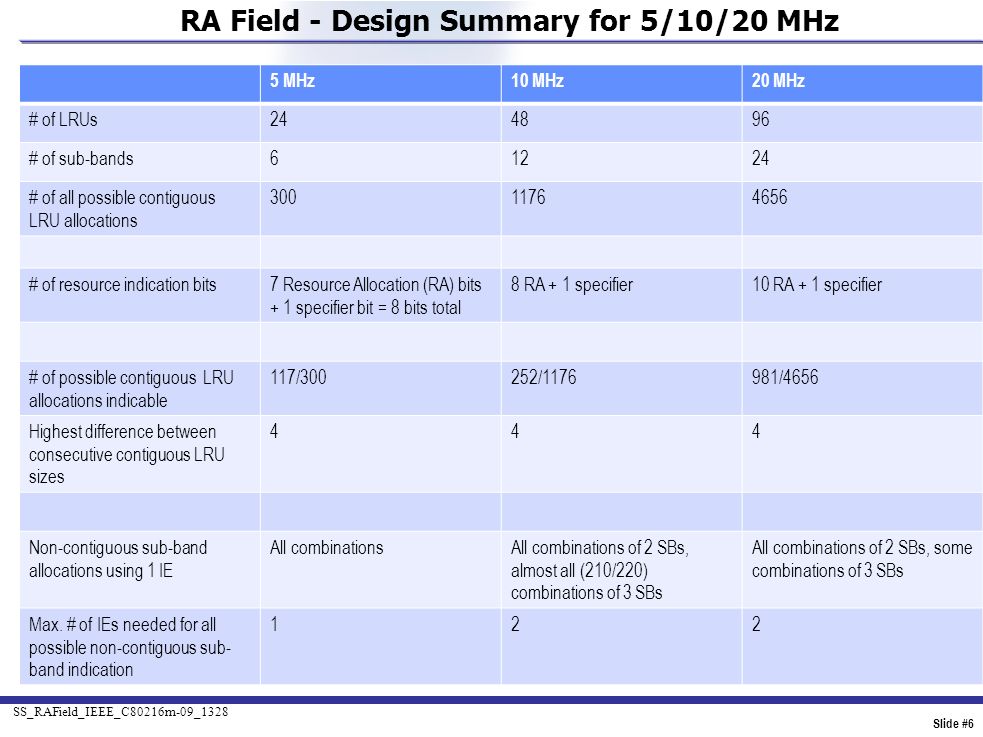Click the value 48 for LRUs
The image size is (983, 737).
(x=520, y=119)
